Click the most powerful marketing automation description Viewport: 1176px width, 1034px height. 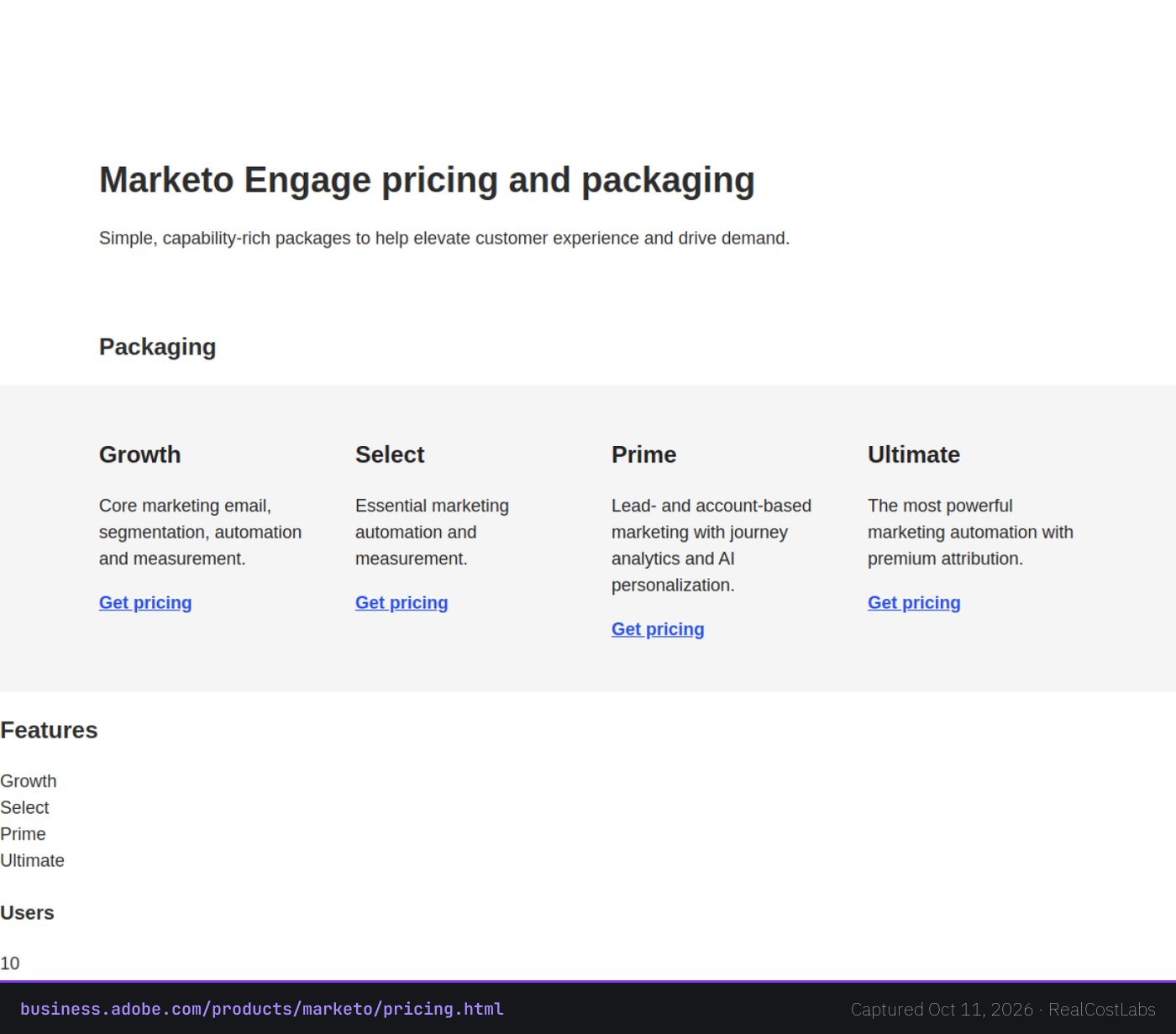coord(970,532)
